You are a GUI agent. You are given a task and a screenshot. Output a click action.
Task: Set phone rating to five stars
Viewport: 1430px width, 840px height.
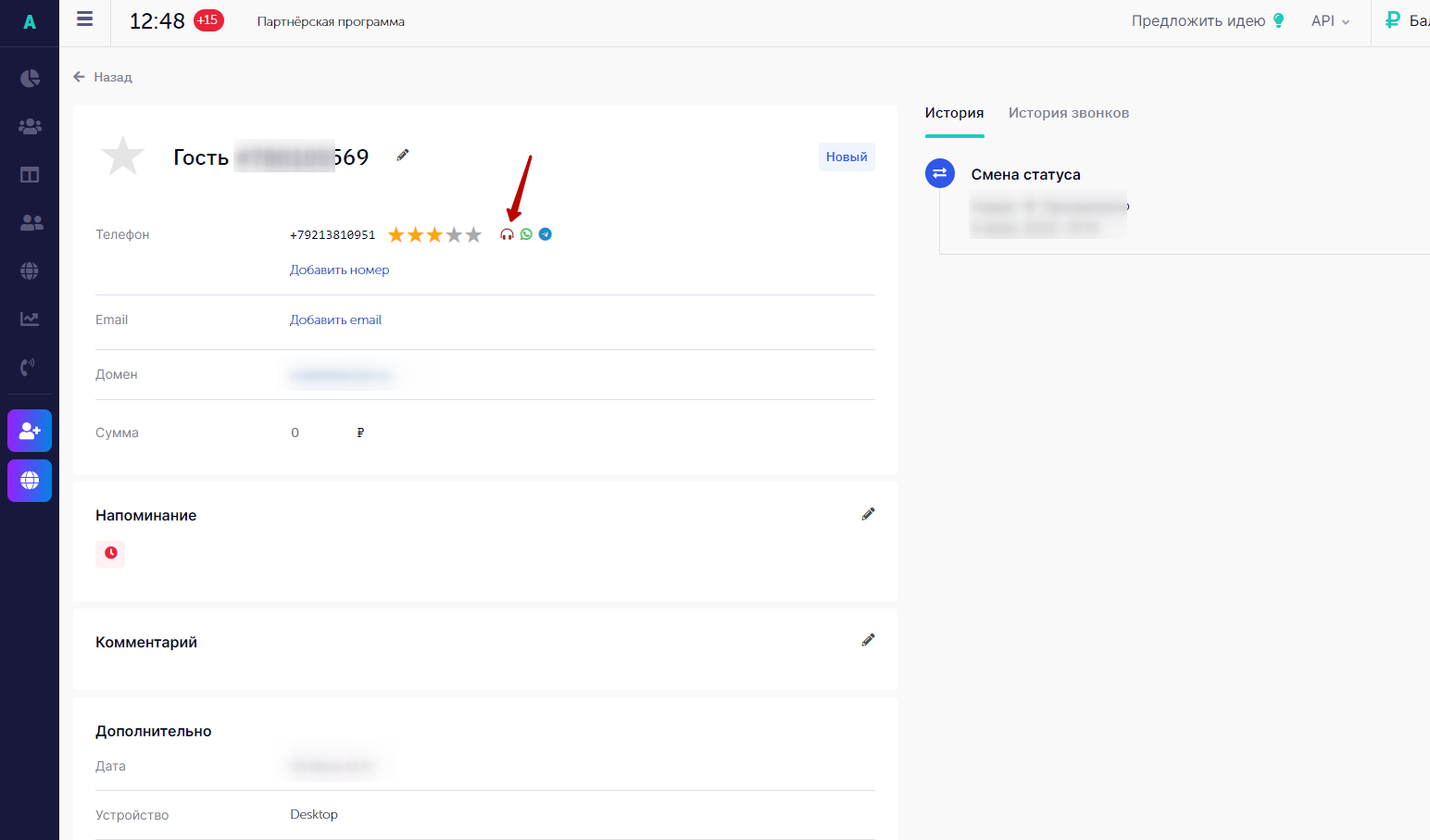(x=473, y=234)
